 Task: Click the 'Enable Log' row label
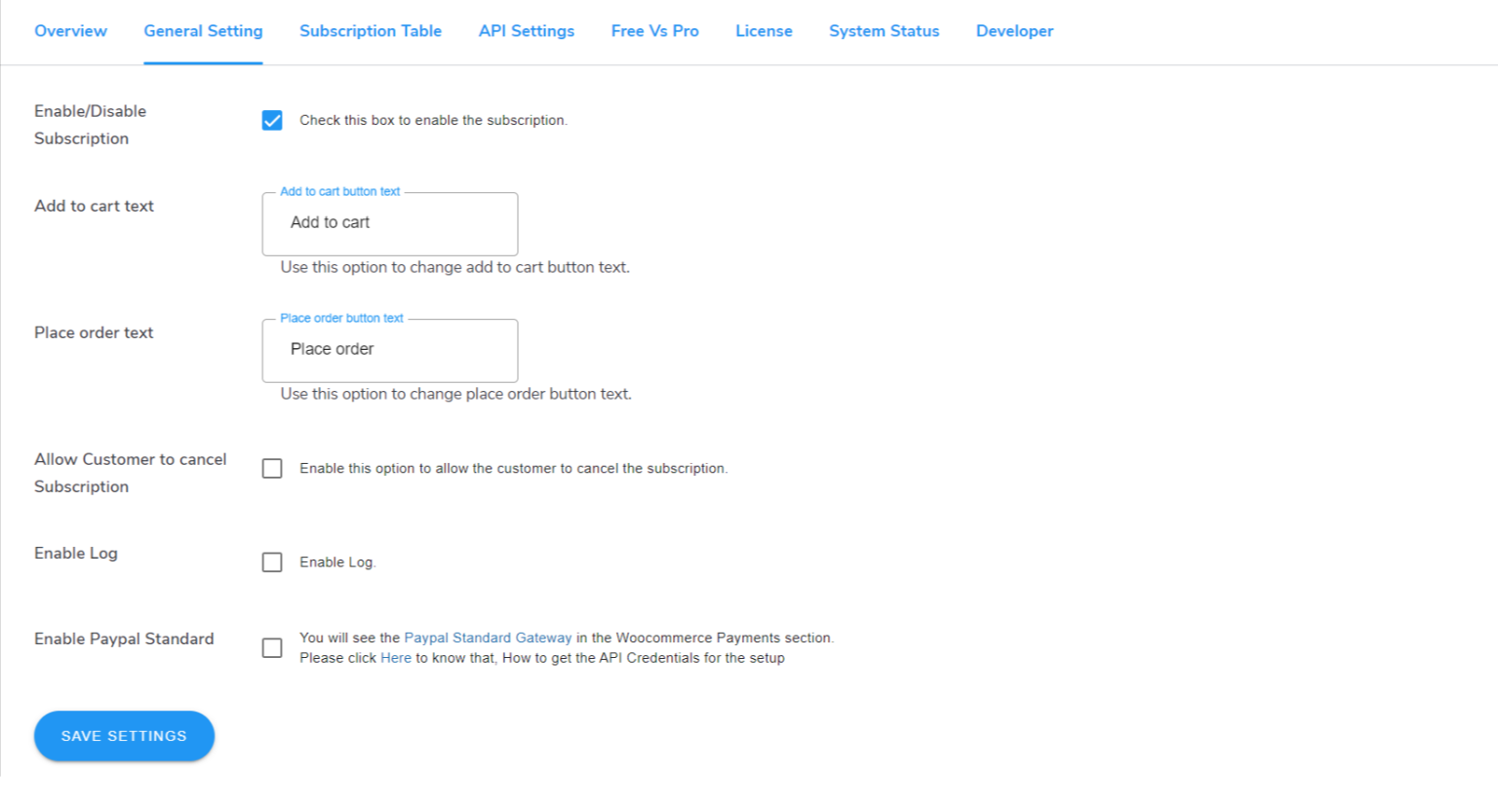pos(76,553)
